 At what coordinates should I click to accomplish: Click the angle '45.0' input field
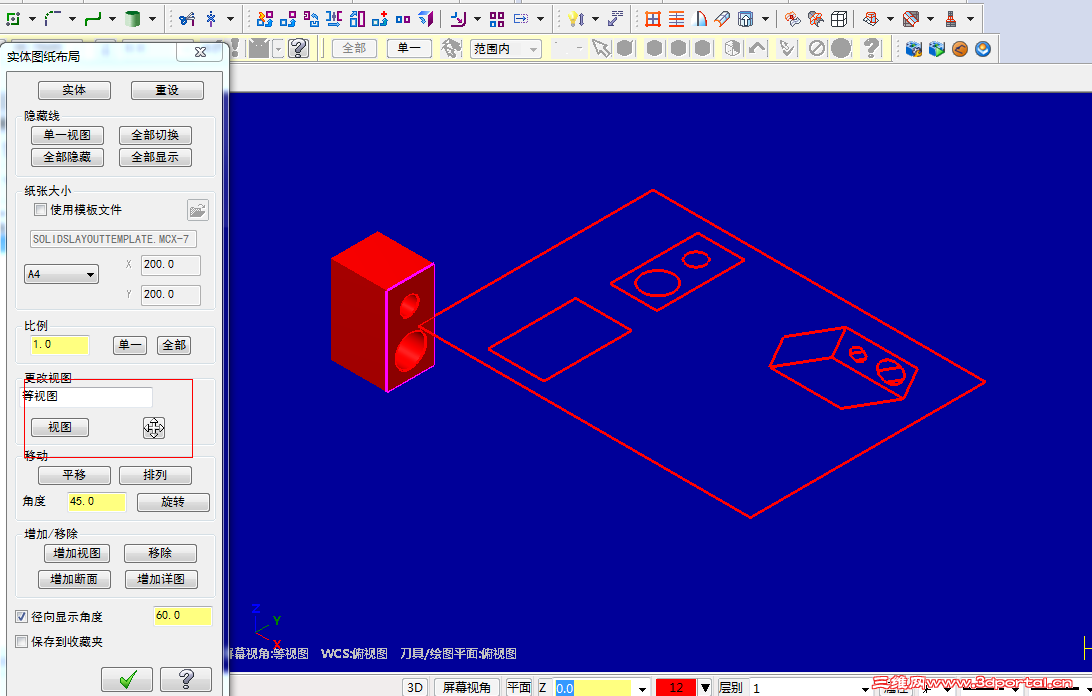(x=97, y=502)
